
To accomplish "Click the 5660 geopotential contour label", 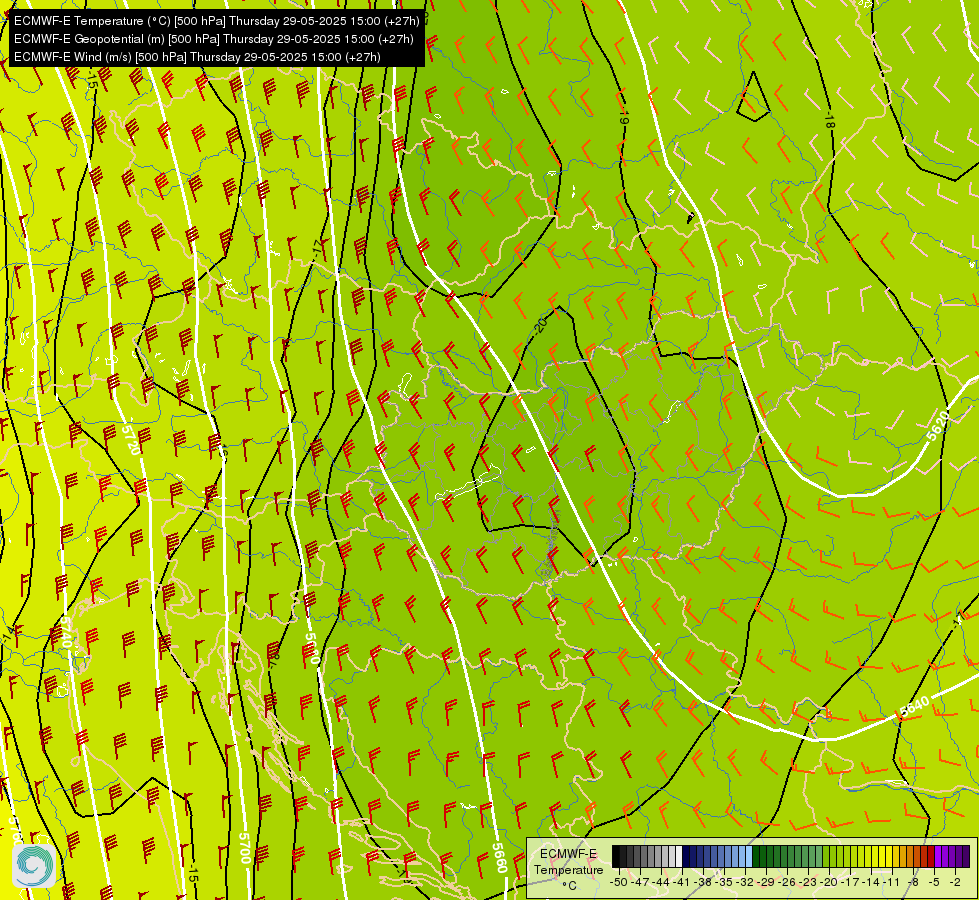I will 499,858.
